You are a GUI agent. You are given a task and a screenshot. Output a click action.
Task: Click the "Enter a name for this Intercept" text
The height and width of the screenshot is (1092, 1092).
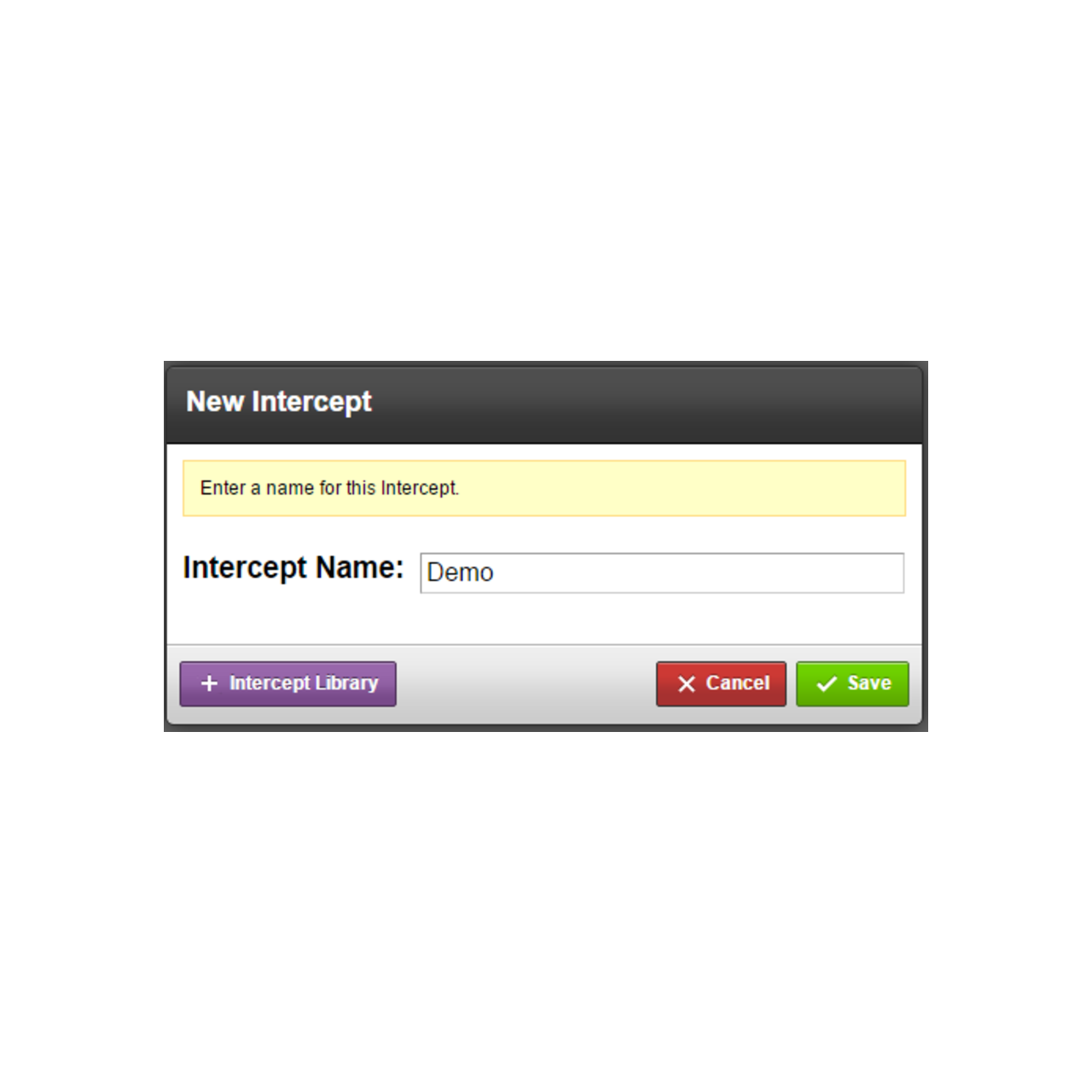coord(329,488)
